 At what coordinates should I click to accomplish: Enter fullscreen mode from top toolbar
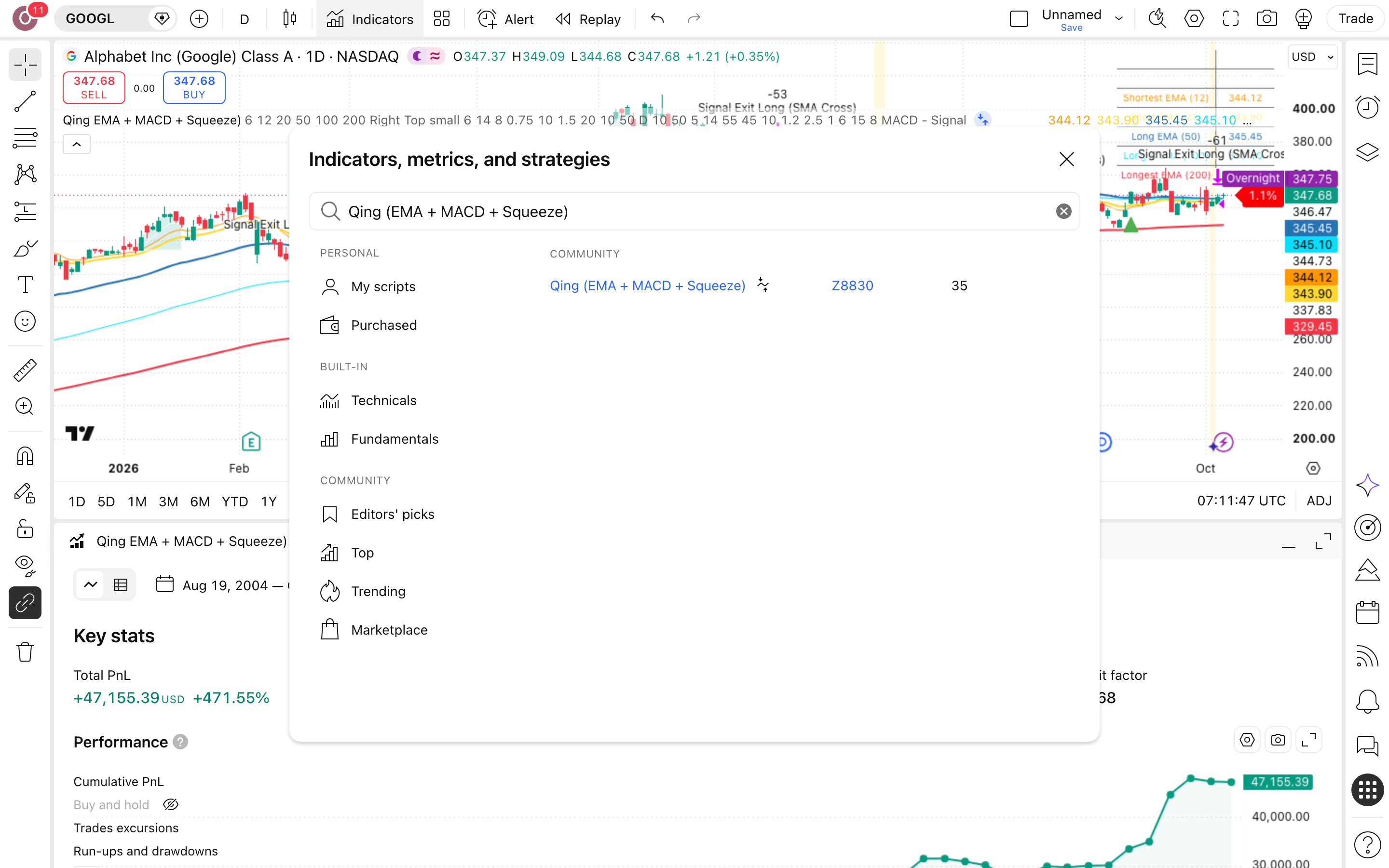(1231, 19)
